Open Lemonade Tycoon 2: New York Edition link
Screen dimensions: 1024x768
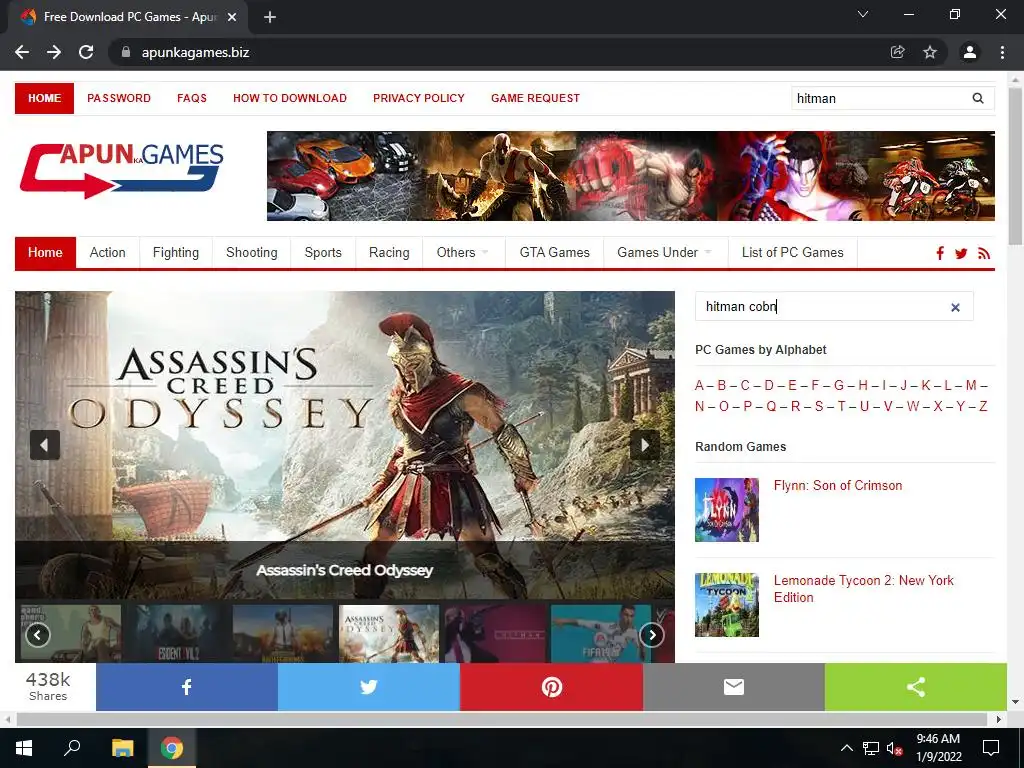coord(863,588)
